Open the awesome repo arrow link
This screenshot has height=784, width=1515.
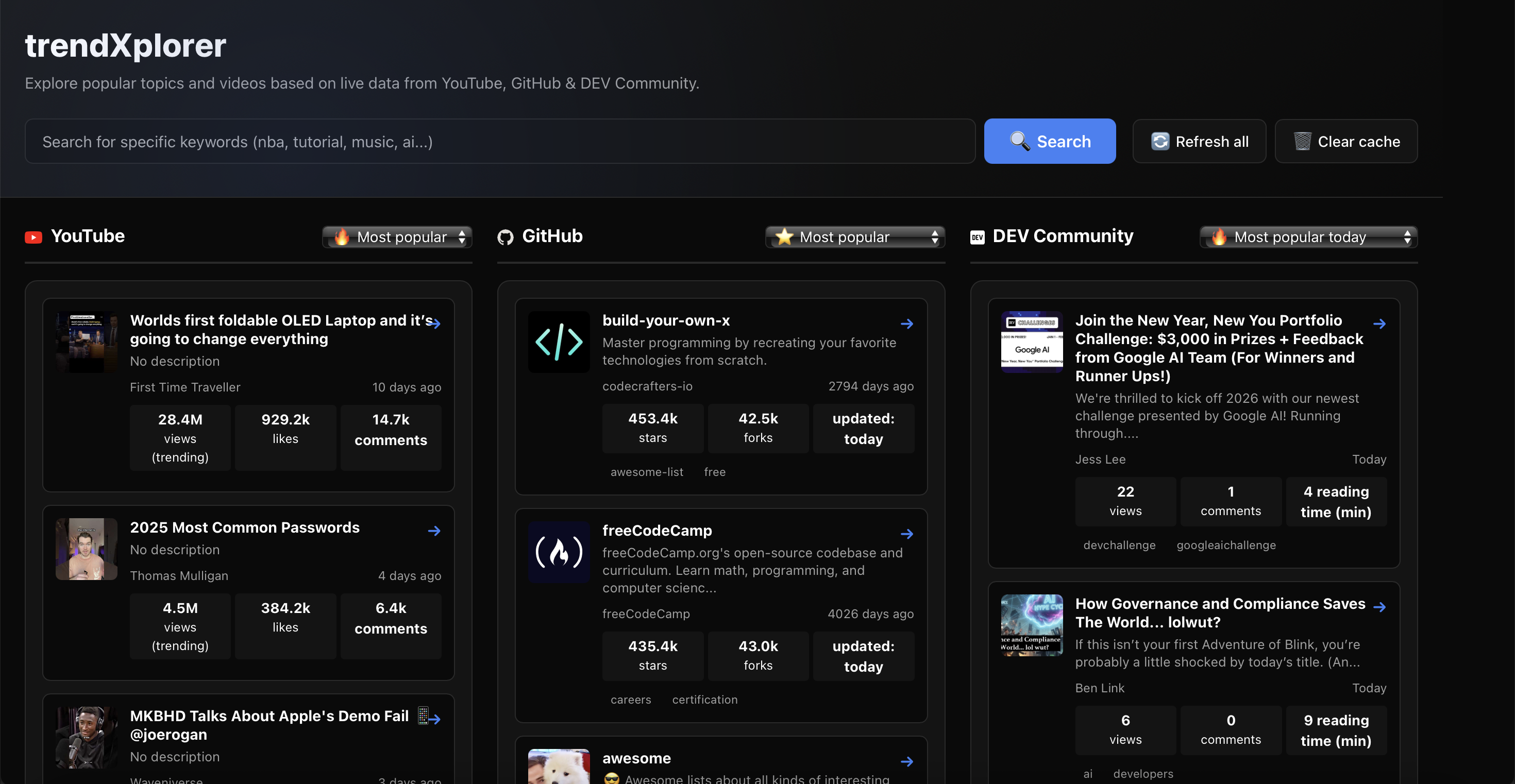point(906,762)
